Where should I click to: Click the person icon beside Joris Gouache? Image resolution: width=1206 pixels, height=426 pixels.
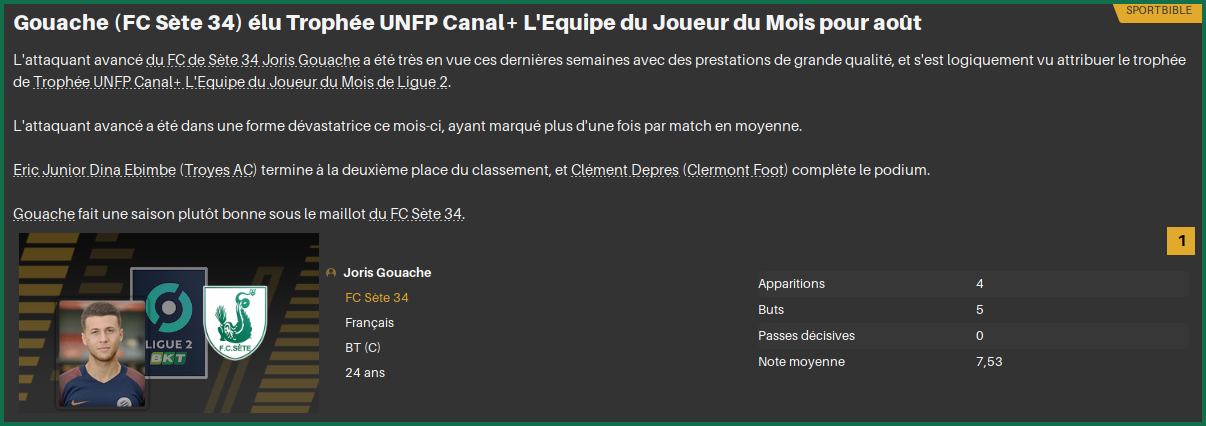331,273
